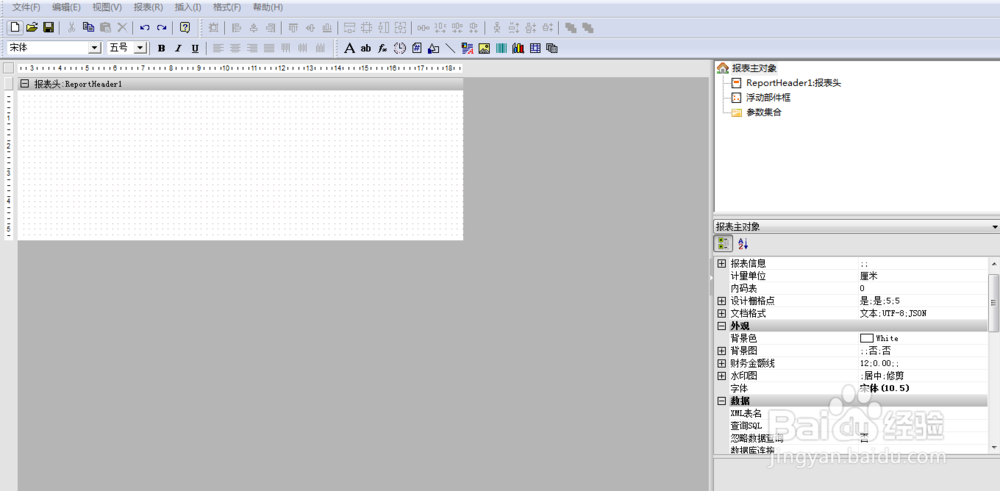Insert system variable clock icon
The image size is (1000, 491).
click(x=399, y=48)
